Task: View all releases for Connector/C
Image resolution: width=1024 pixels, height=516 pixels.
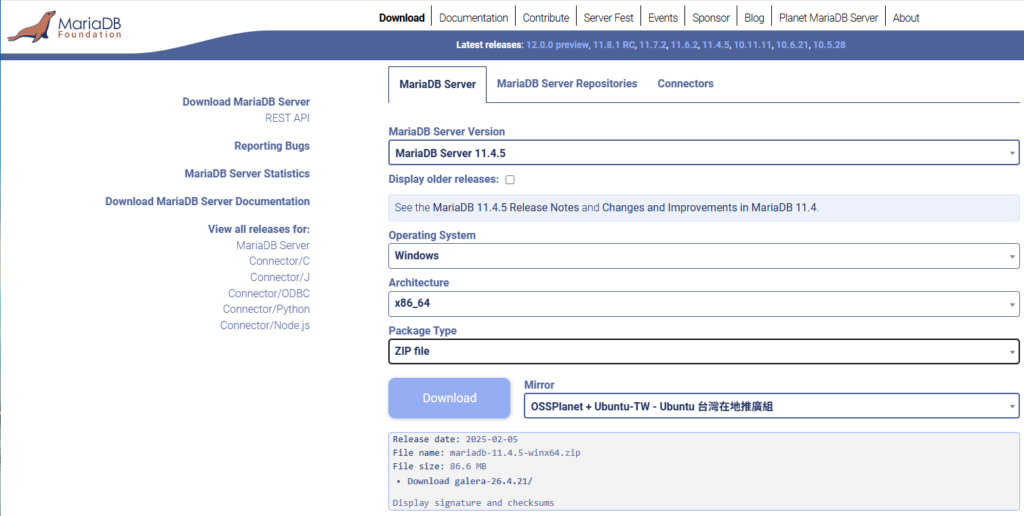Action: point(280,261)
